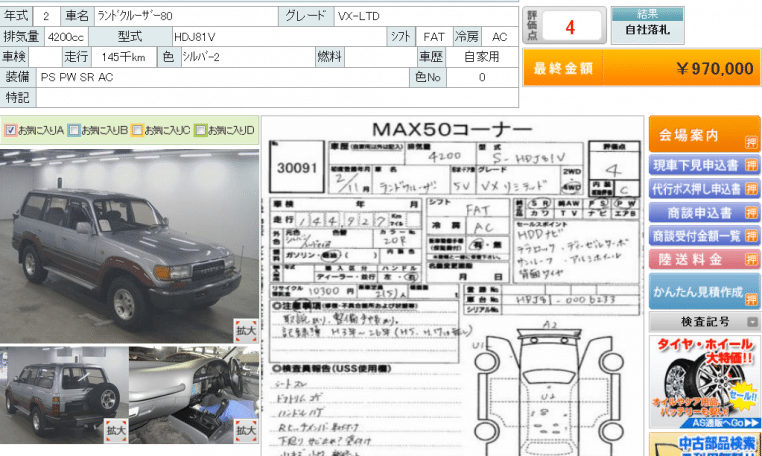Enlarge the interior dashboard photo
Viewport: 762px width, 456px height.
point(245,429)
